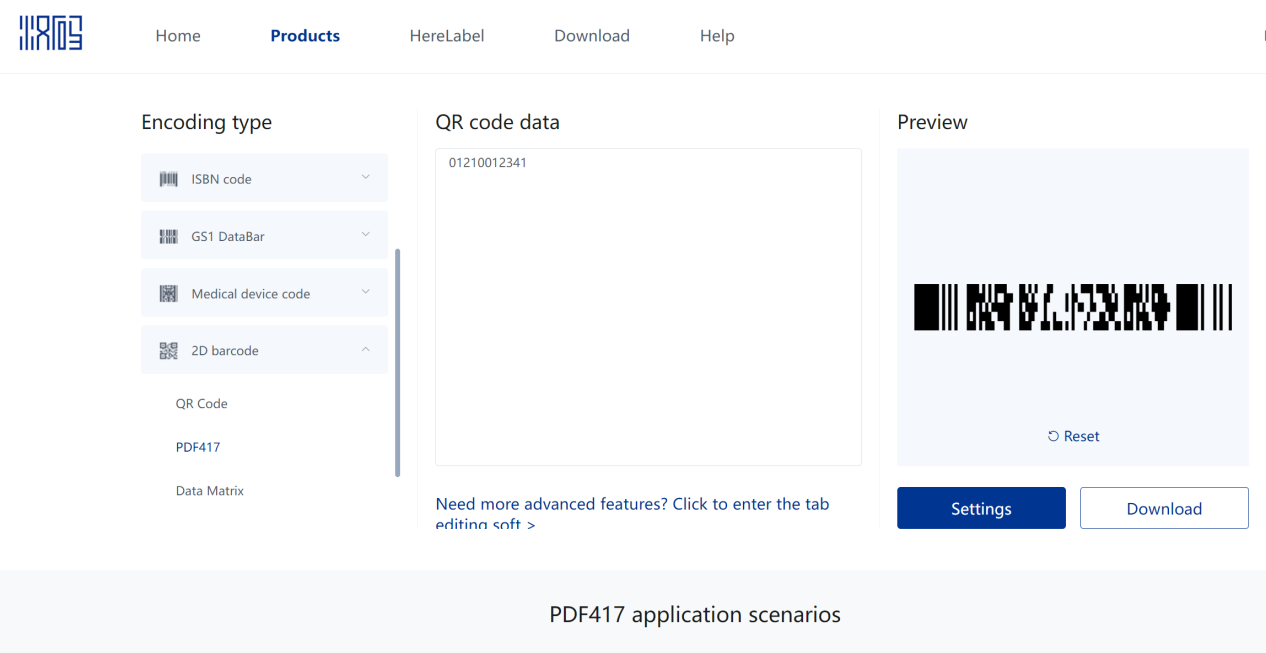The height and width of the screenshot is (653, 1266).
Task: Click the GS1 DataBar label
Action: pyautogui.click(x=228, y=236)
